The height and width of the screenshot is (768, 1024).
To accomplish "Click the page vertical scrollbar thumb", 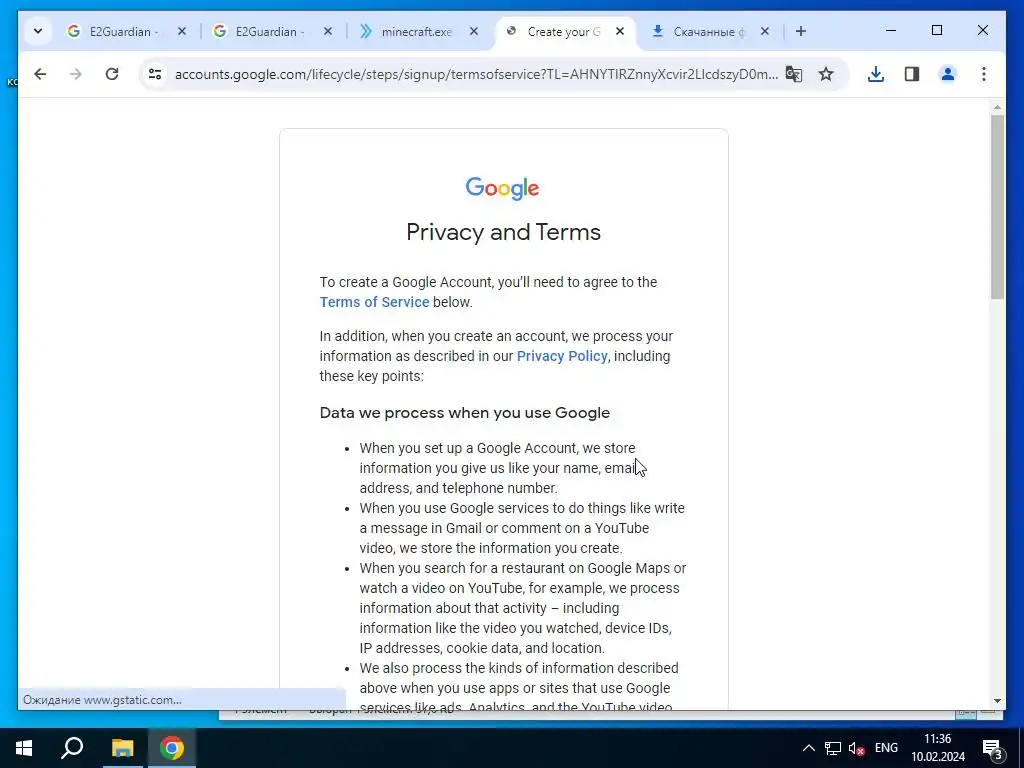I will click(x=997, y=206).
